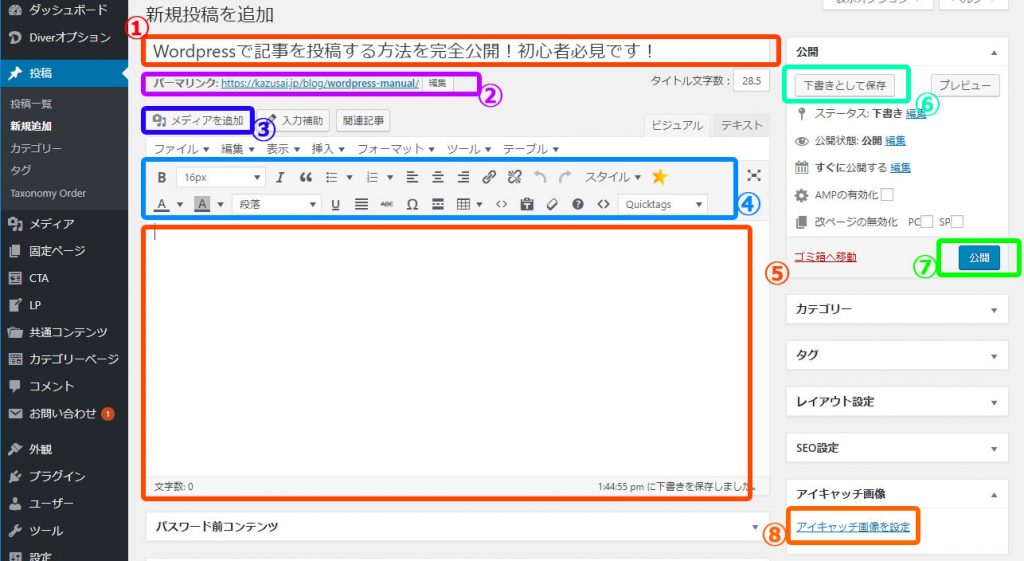Viewport: 1024px width, 561px height.
Task: Open the 挿入 editor menu
Action: [327, 149]
